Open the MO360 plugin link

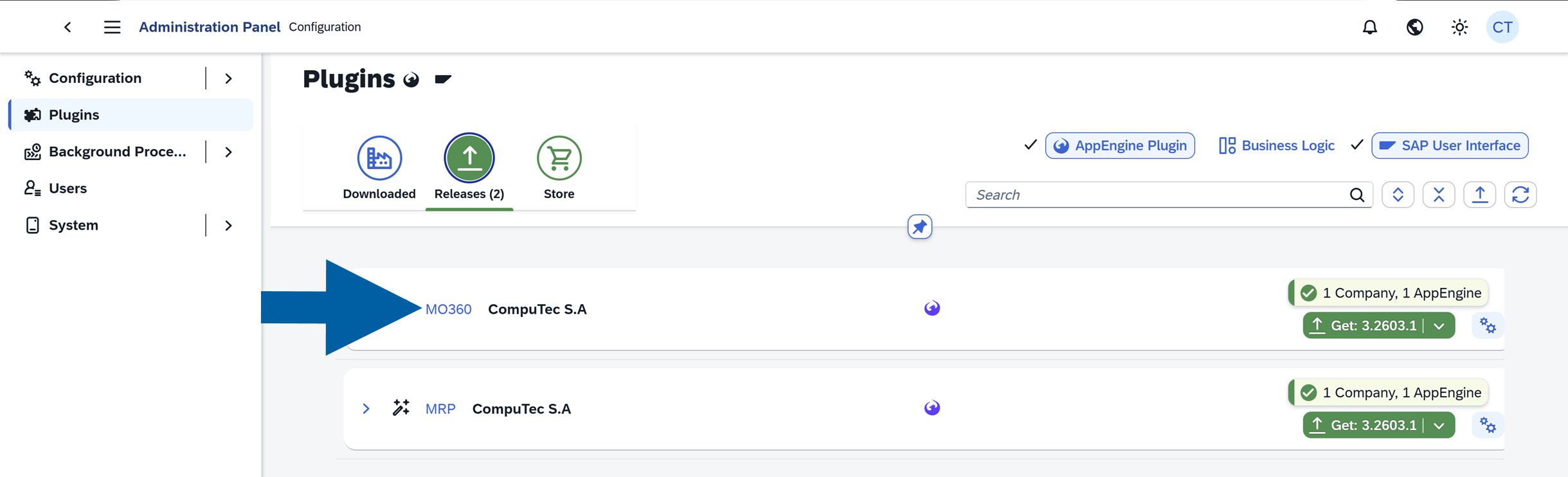coord(449,309)
